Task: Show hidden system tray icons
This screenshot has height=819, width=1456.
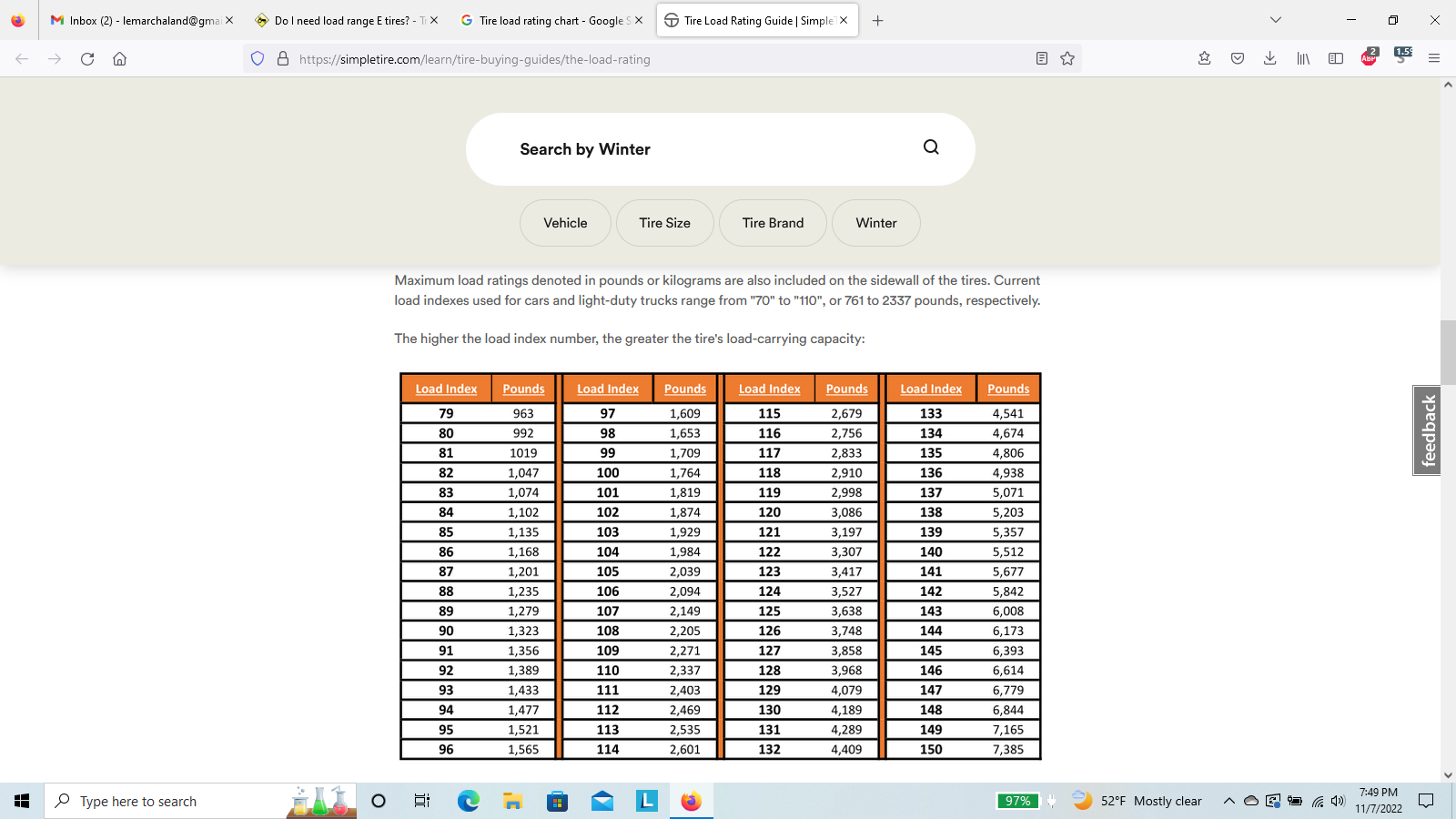Action: (1228, 801)
